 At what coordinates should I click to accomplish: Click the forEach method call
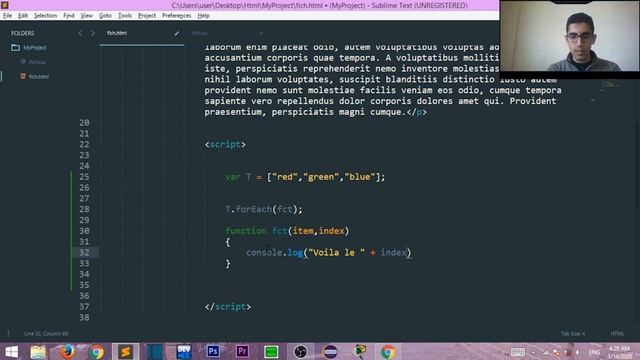254,209
